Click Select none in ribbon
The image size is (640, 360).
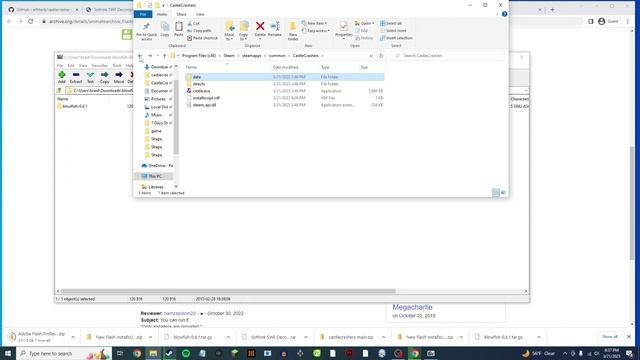pyautogui.click(x=393, y=31)
